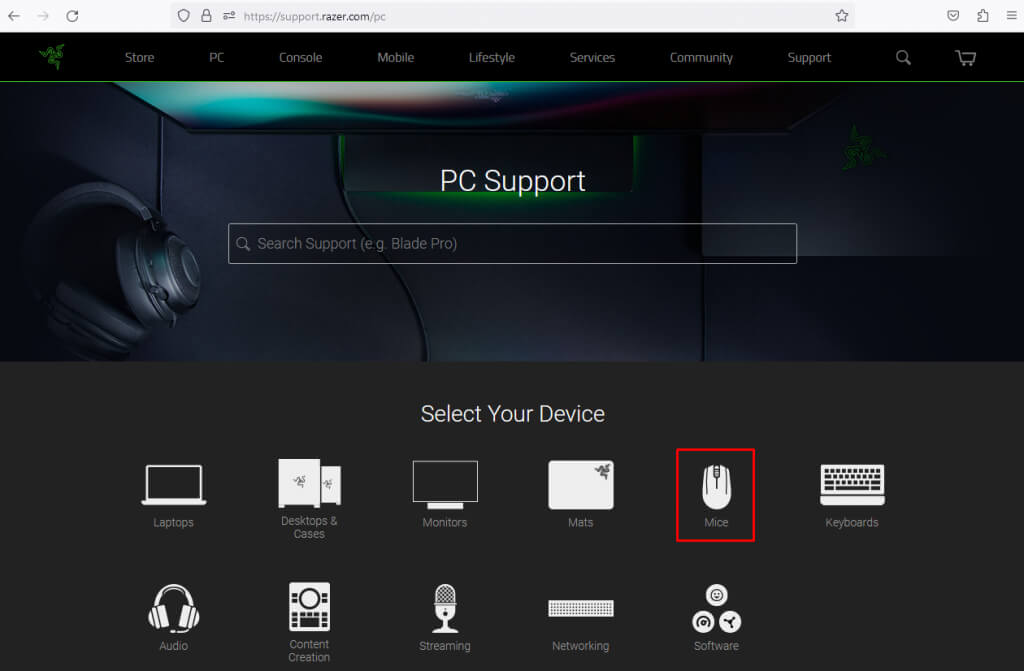This screenshot has width=1024, height=671.
Task: Click the browser forward arrow
Action: [x=43, y=16]
